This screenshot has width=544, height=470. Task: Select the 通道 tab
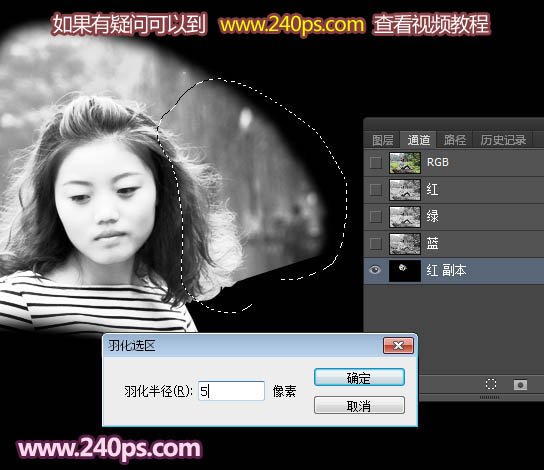coord(419,140)
